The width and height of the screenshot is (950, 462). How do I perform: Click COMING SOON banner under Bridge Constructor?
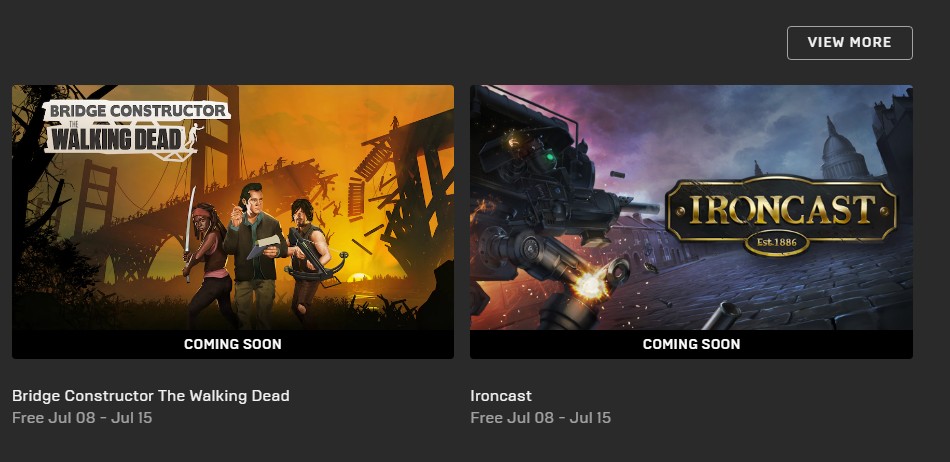coord(233,344)
